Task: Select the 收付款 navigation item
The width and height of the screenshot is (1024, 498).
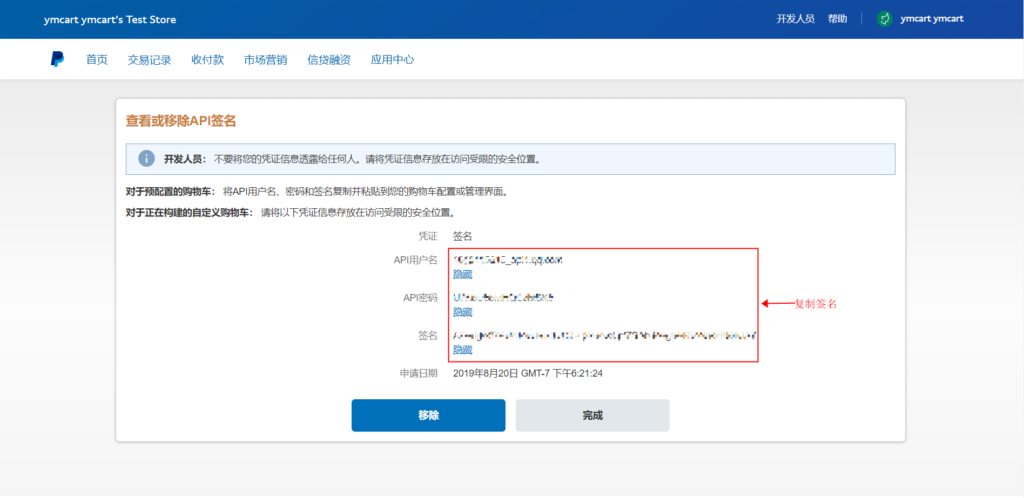Action: (x=207, y=60)
